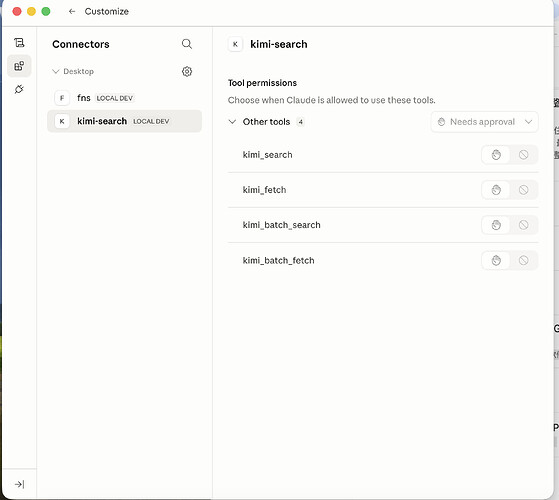This screenshot has height=500, width=559.
Task: Select the fns connector
Action: click(124, 98)
